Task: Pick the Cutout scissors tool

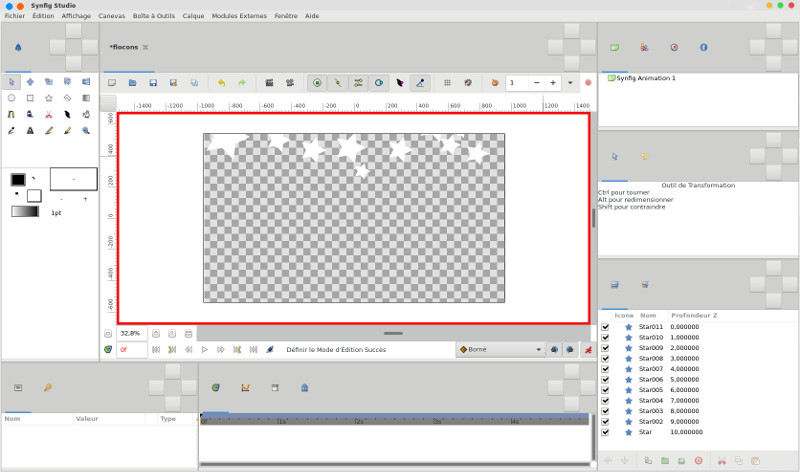Action: [48, 114]
